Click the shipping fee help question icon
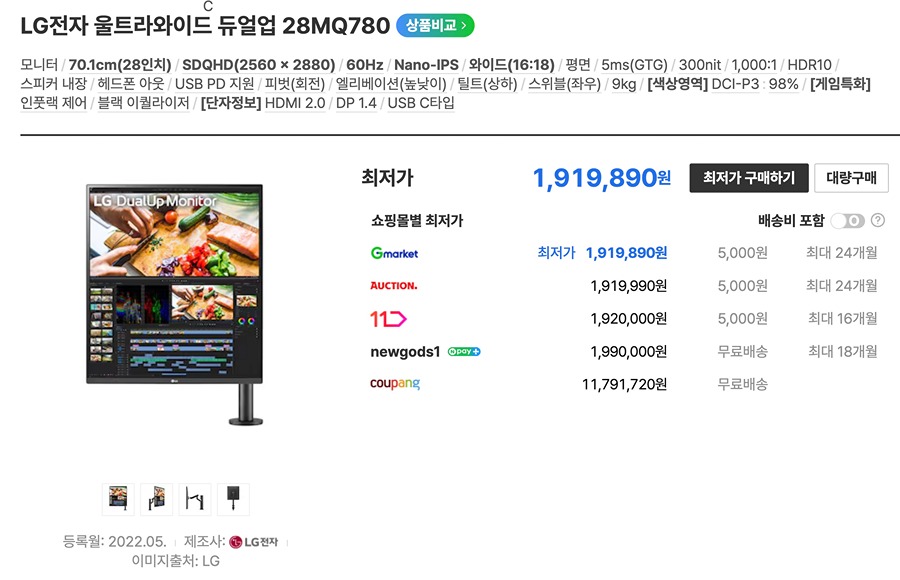 coord(878,221)
